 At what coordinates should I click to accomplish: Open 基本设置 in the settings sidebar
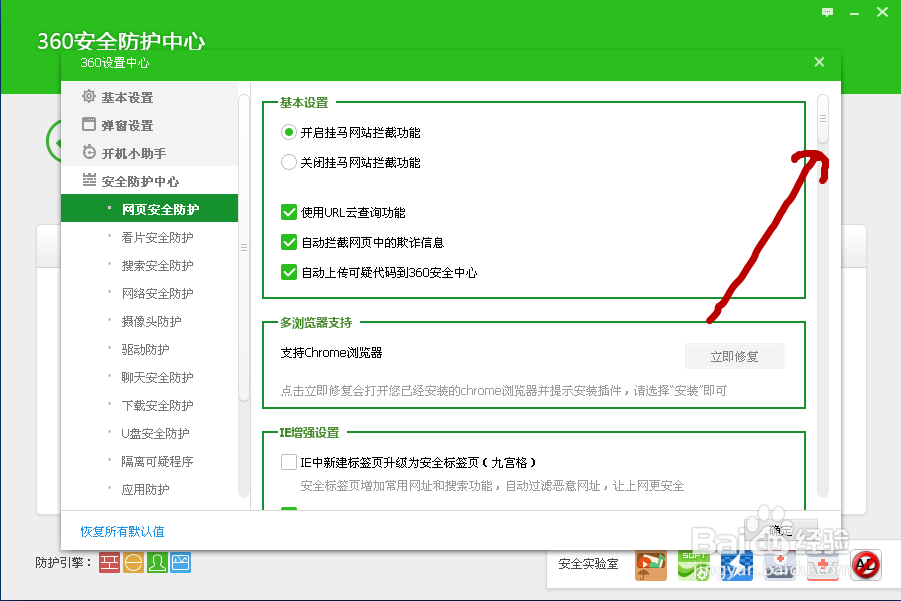click(127, 98)
